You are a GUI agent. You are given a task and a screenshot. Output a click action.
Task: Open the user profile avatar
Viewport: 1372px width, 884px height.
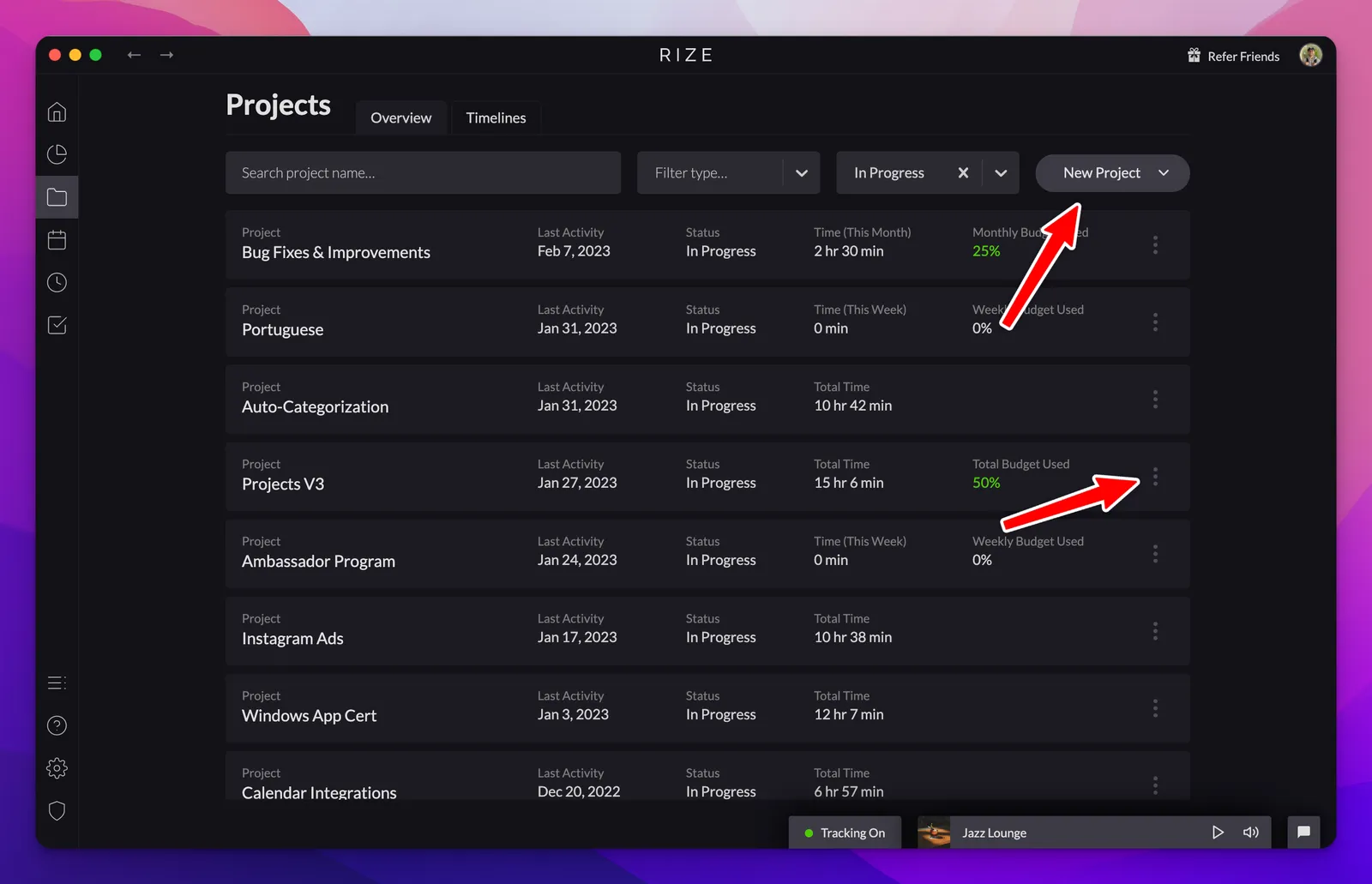pos(1310,55)
